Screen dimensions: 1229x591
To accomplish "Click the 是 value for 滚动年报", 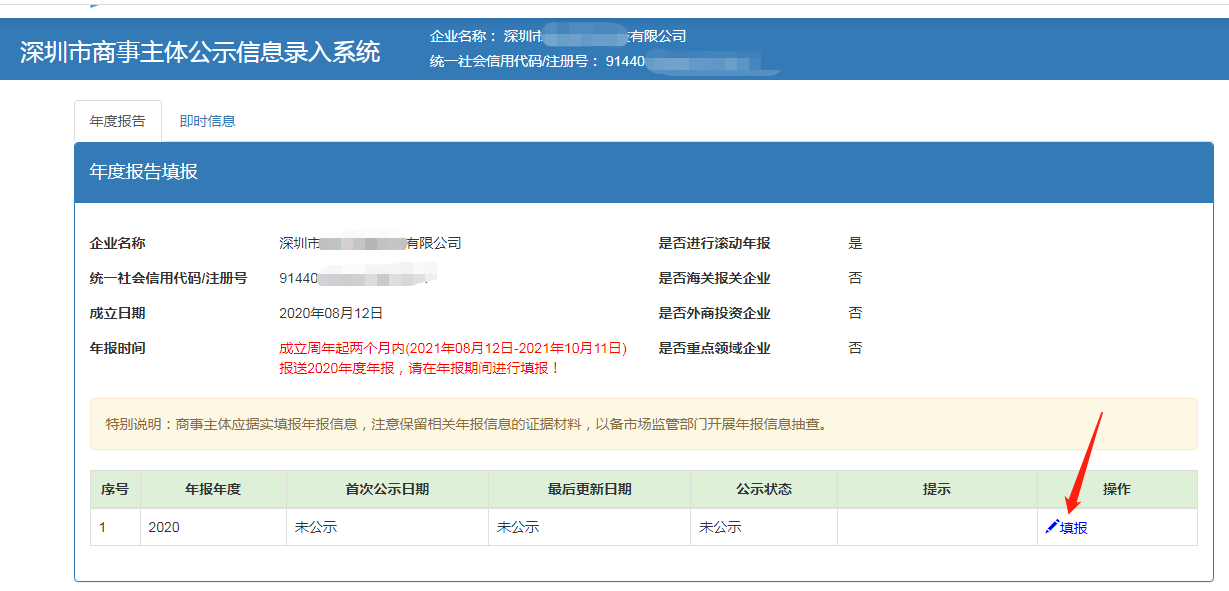I will point(855,243).
